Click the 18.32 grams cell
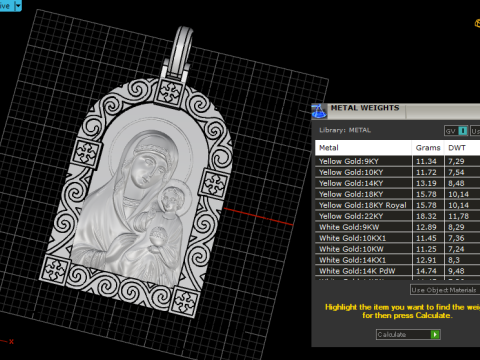 428,216
